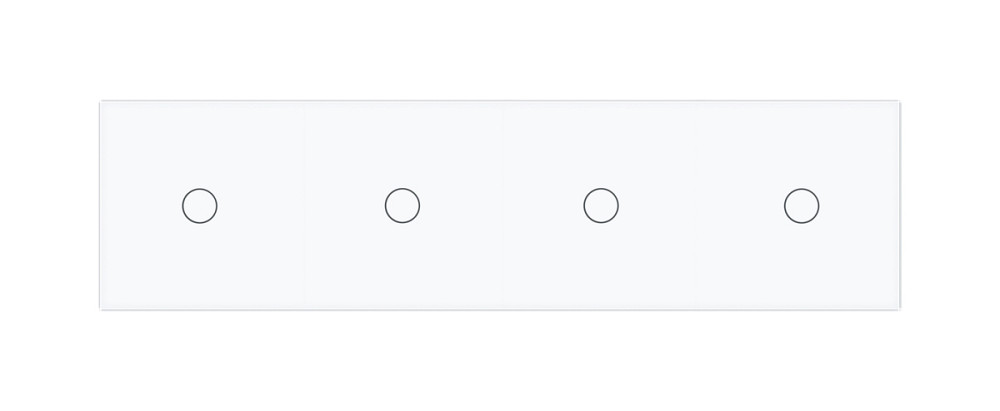Click the bottom-left corner of the switch panel
The height and width of the screenshot is (411, 1000).
tap(102, 308)
